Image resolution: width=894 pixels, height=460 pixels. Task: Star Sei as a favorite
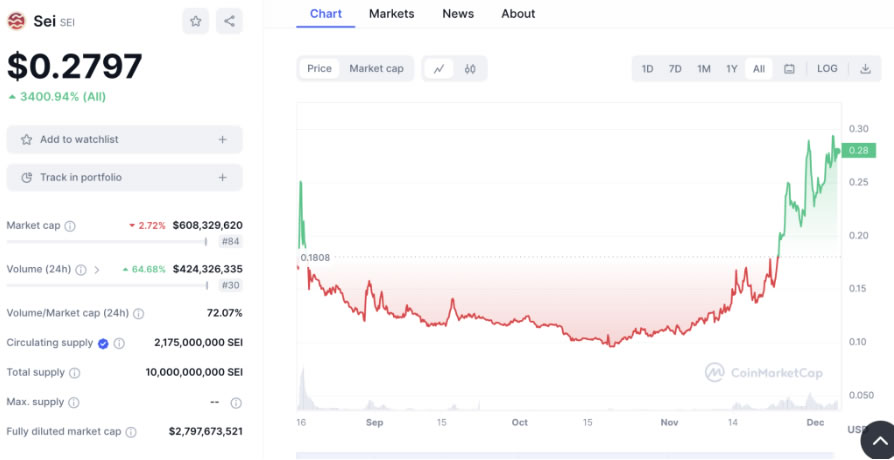(196, 21)
